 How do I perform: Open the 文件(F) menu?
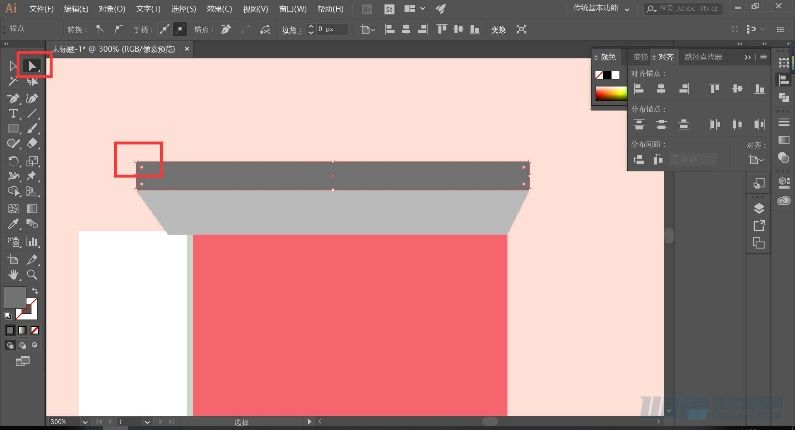point(41,8)
